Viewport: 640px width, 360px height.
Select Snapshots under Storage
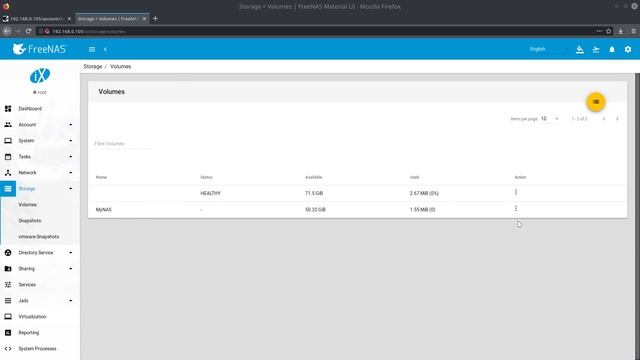(x=29, y=220)
